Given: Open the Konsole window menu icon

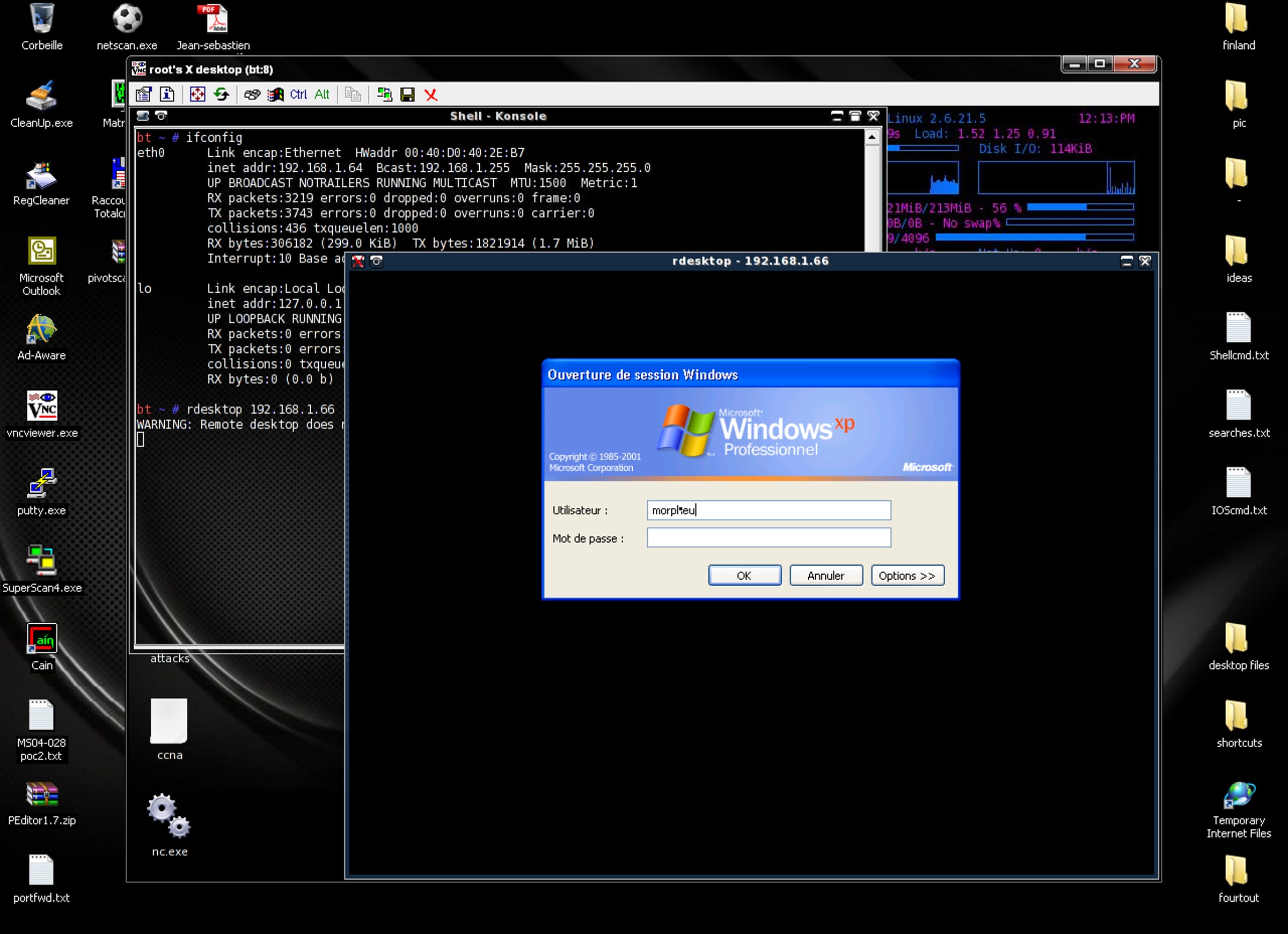Looking at the screenshot, I should (x=143, y=116).
